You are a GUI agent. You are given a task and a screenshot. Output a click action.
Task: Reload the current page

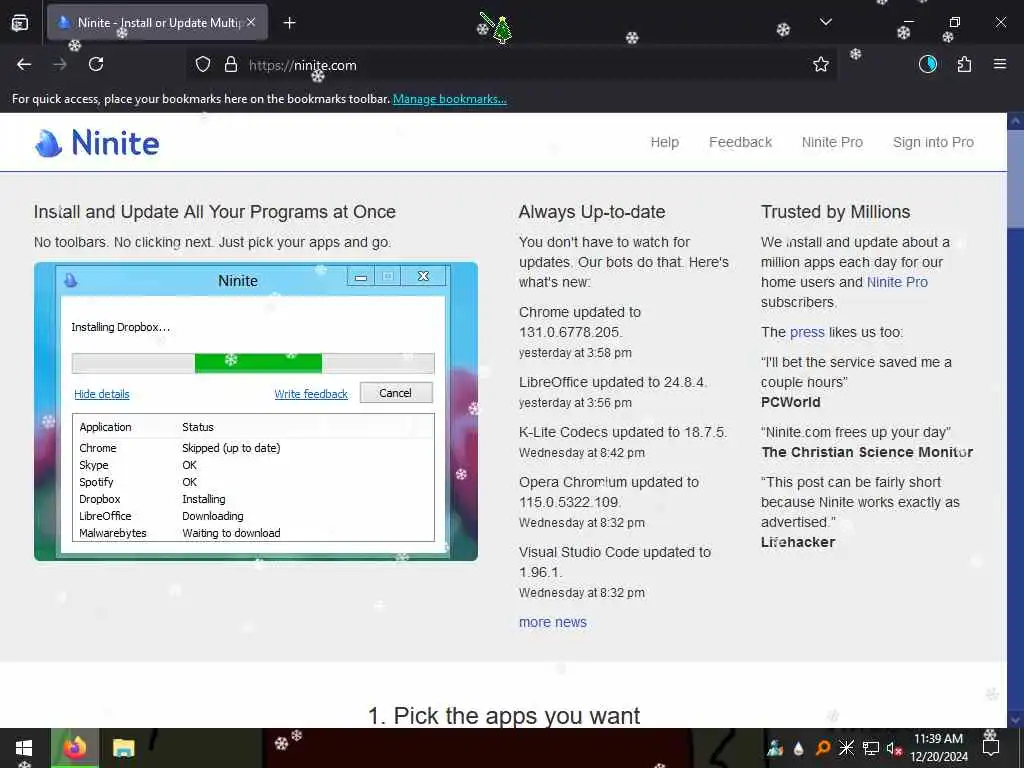click(96, 64)
